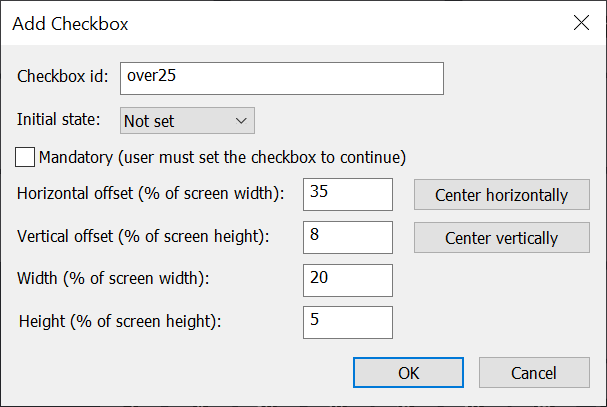Viewport: 607px width, 407px height.
Task: Click the Width label text
Action: pos(120,279)
